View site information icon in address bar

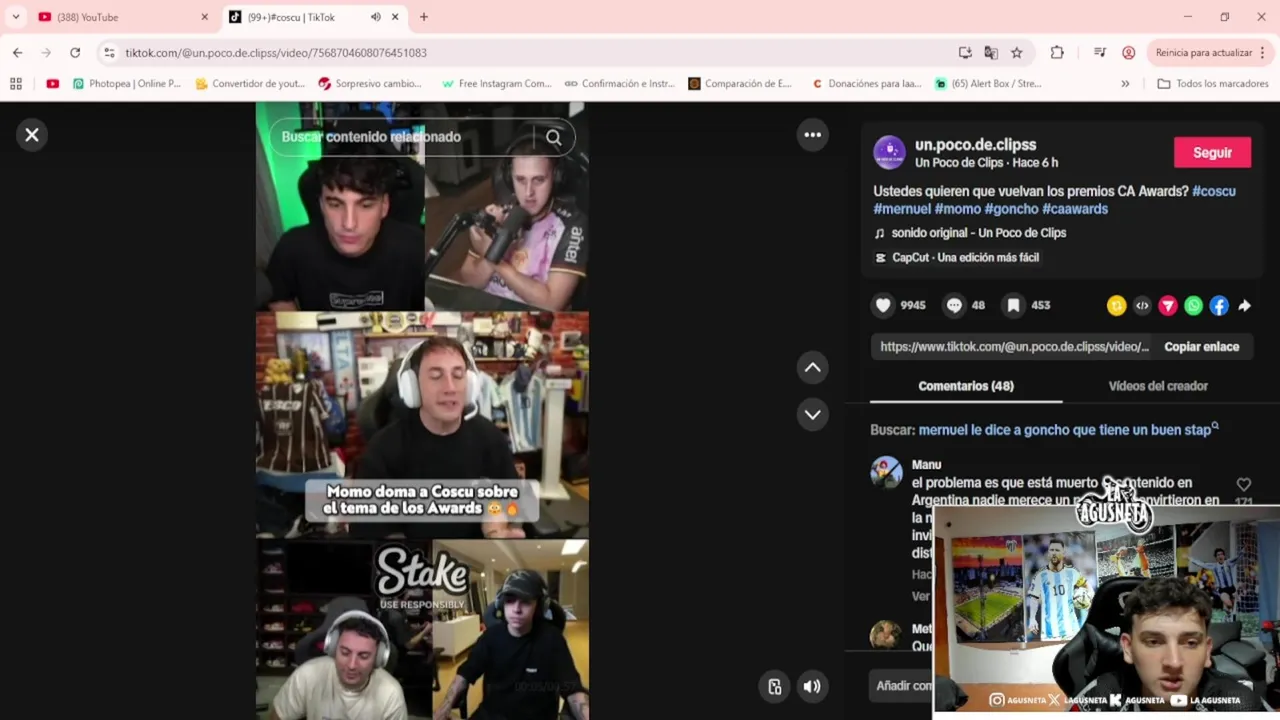109,53
